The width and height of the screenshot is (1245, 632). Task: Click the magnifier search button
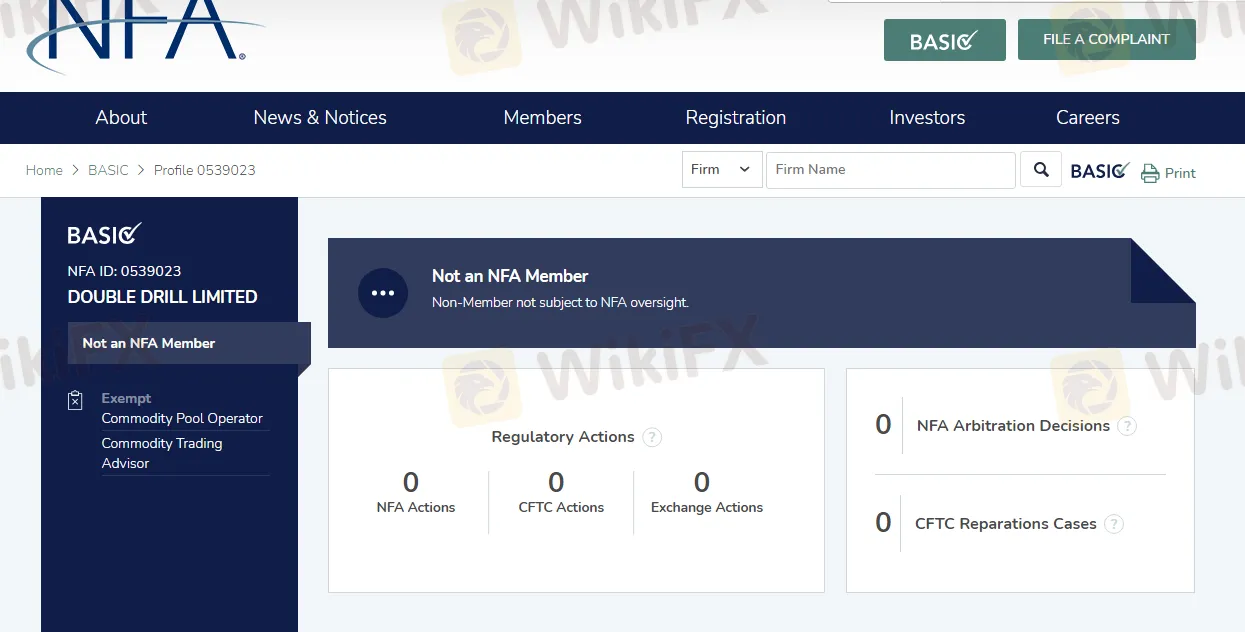(1041, 170)
